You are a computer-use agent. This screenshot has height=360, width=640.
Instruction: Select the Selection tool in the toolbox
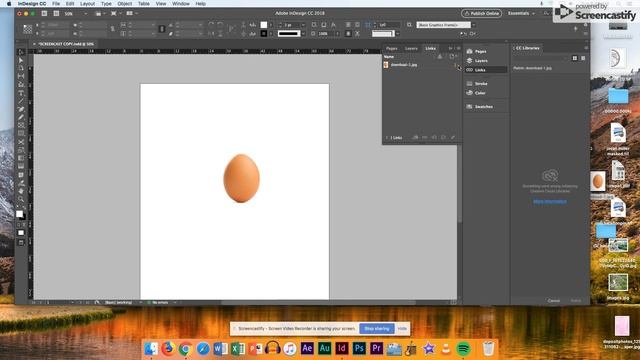[x=21, y=52]
